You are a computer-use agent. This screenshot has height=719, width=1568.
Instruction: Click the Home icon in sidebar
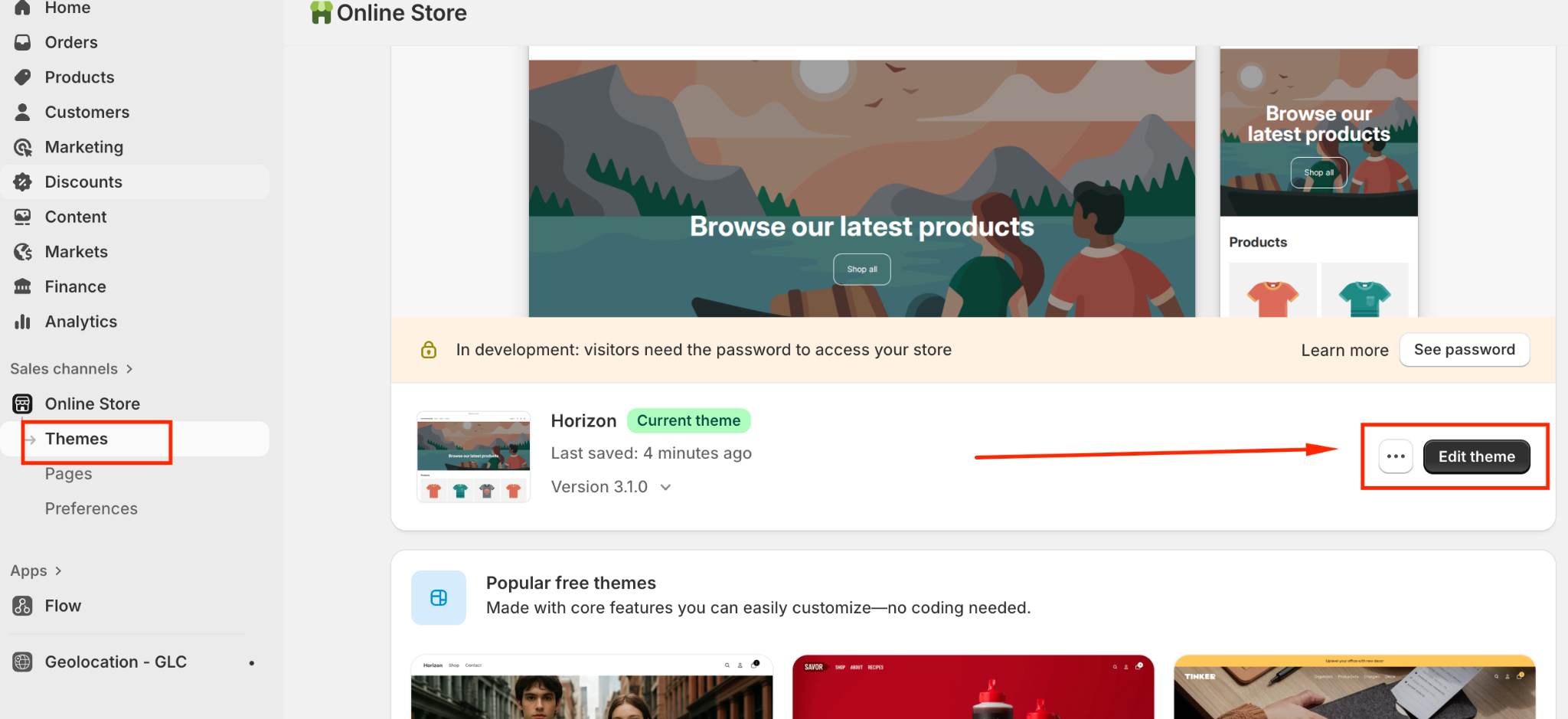click(x=22, y=8)
